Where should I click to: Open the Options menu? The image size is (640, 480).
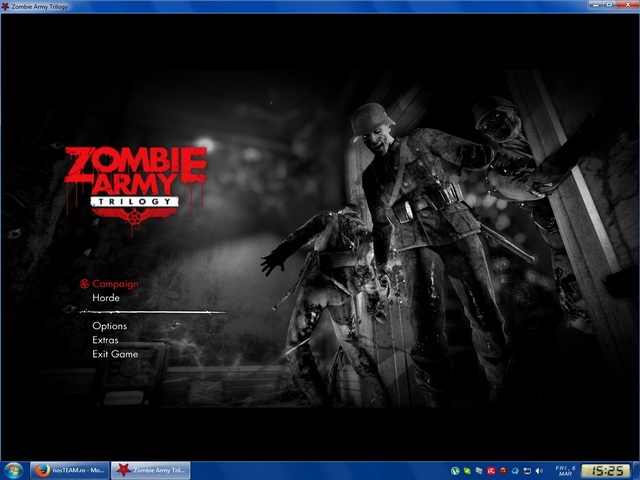pyautogui.click(x=109, y=326)
